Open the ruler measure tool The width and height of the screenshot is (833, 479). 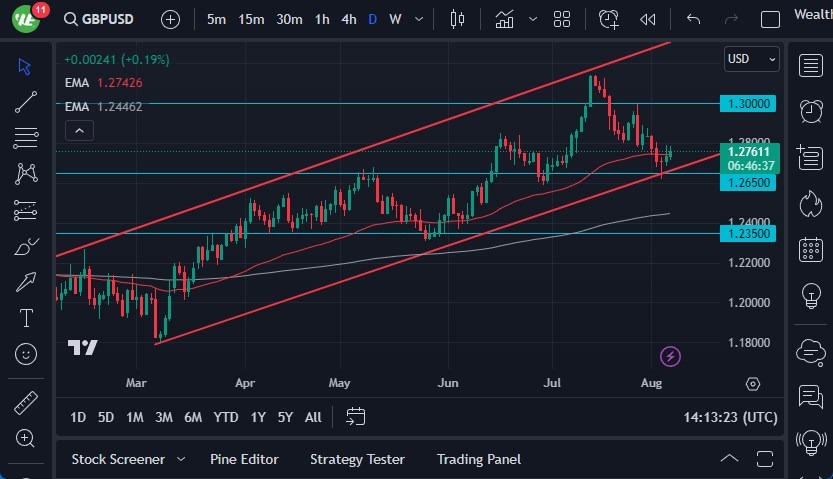(x=26, y=403)
